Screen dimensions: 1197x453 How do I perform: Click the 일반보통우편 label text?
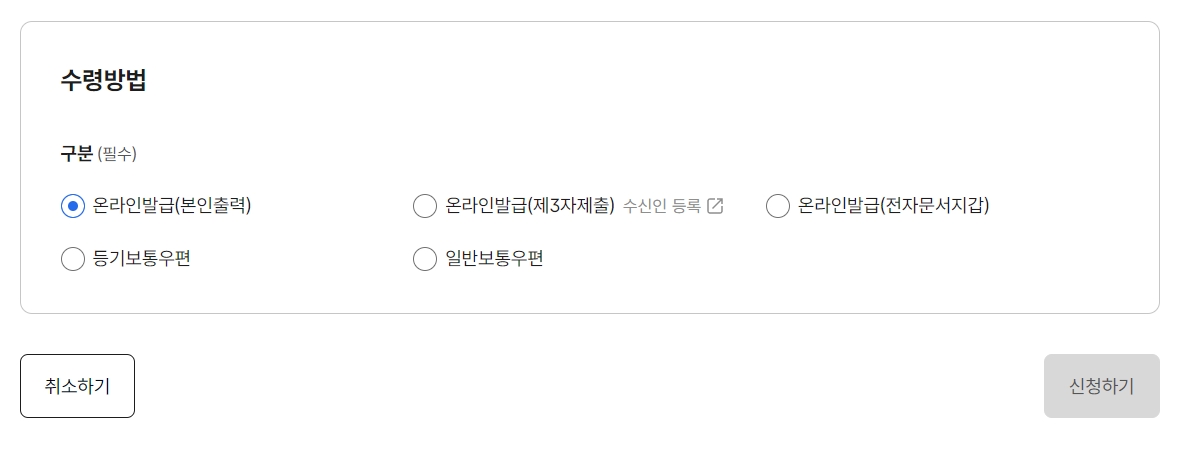pyautogui.click(x=494, y=258)
